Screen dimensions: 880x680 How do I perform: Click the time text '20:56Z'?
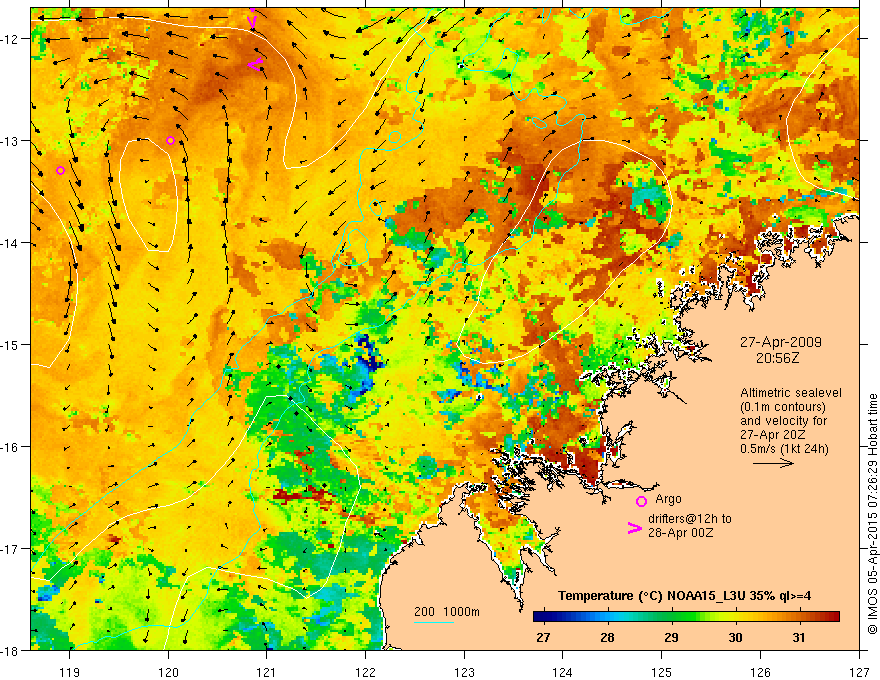[x=777, y=358]
